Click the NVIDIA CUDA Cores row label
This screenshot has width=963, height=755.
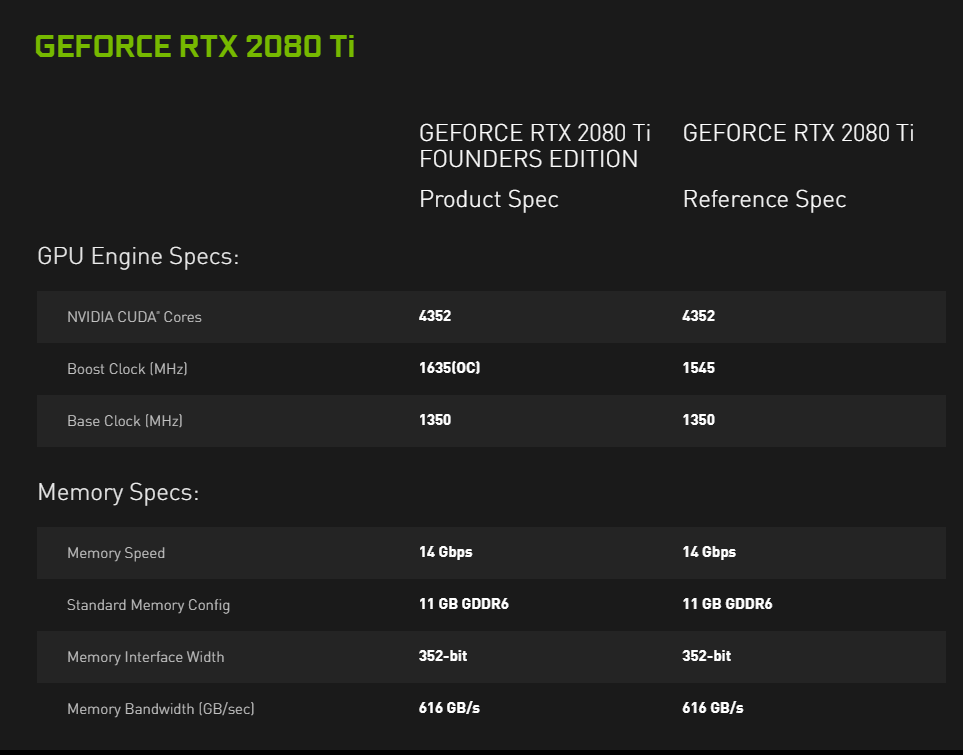[x=134, y=317]
